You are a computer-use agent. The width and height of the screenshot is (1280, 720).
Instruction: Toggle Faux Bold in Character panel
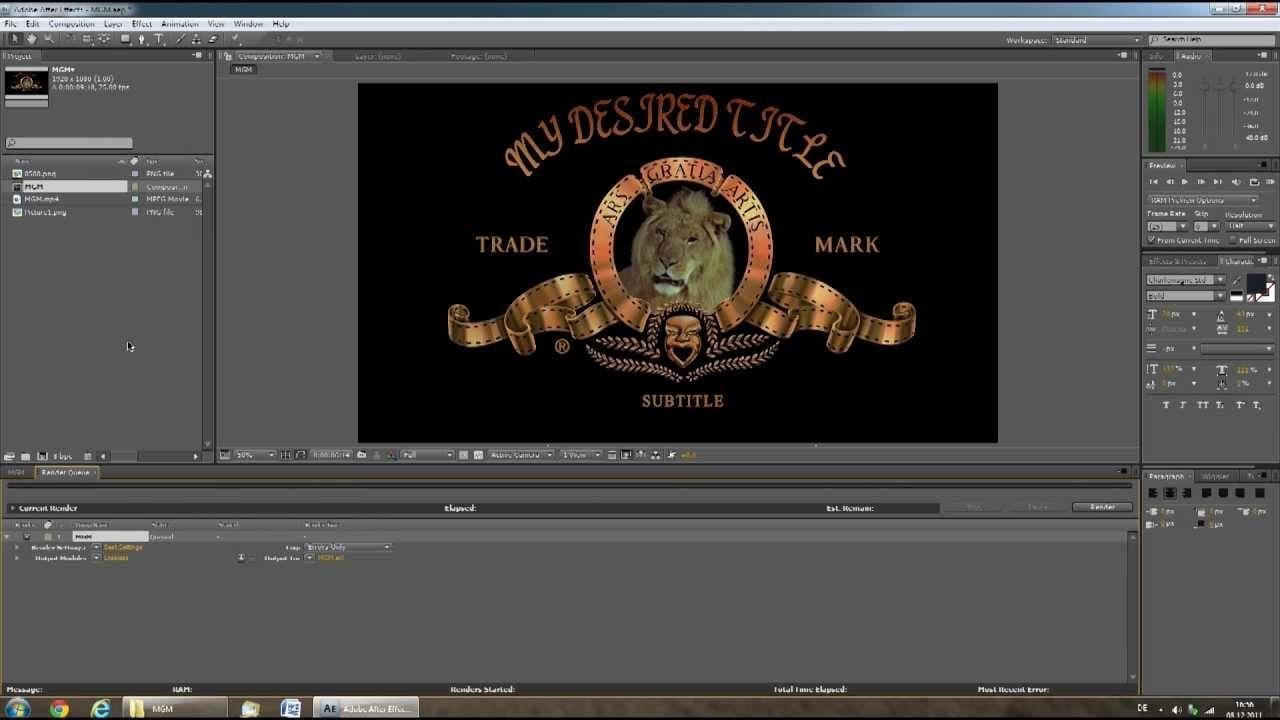point(1166,405)
